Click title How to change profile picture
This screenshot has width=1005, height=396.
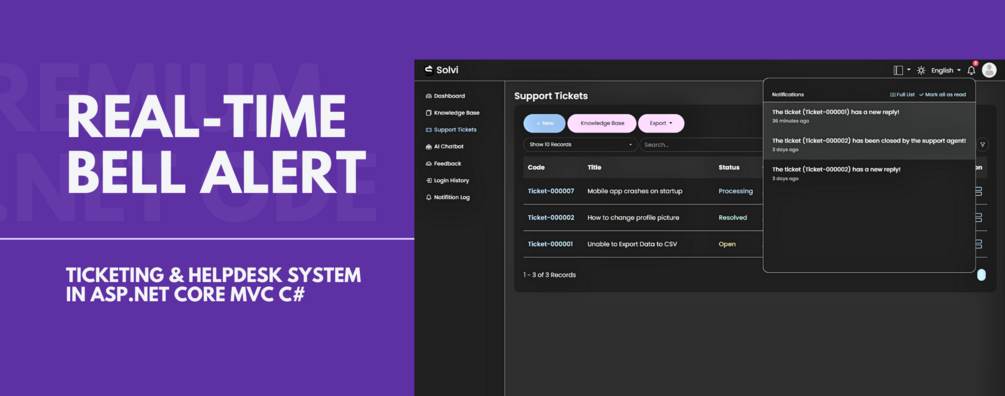[633, 217]
